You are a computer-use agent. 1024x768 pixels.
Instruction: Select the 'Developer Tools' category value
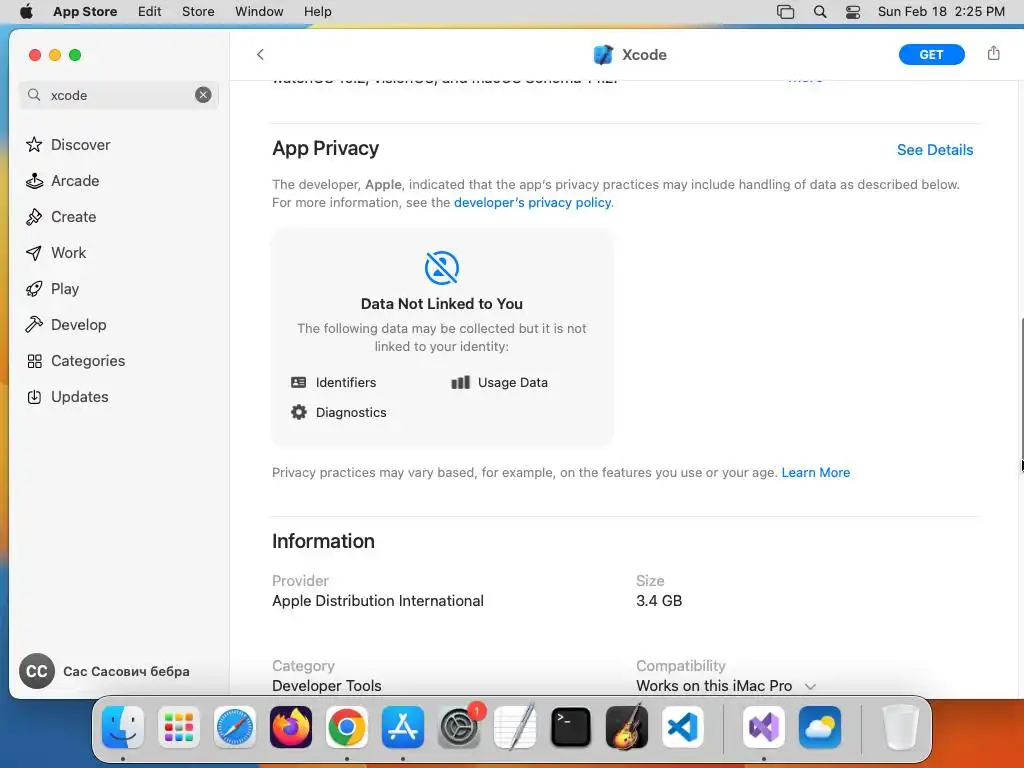327,686
